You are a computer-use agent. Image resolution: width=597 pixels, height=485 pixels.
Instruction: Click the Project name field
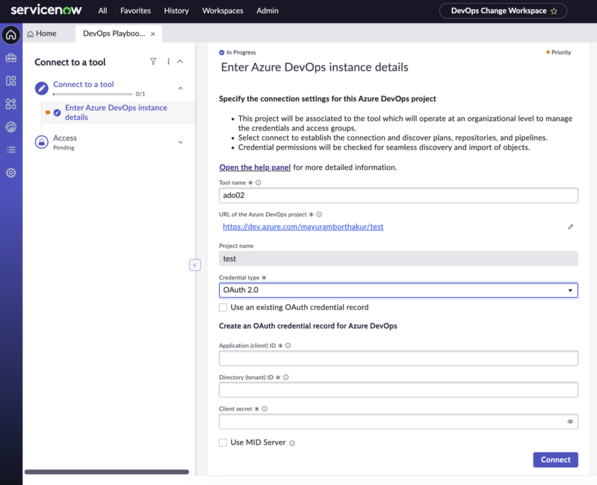(398, 258)
